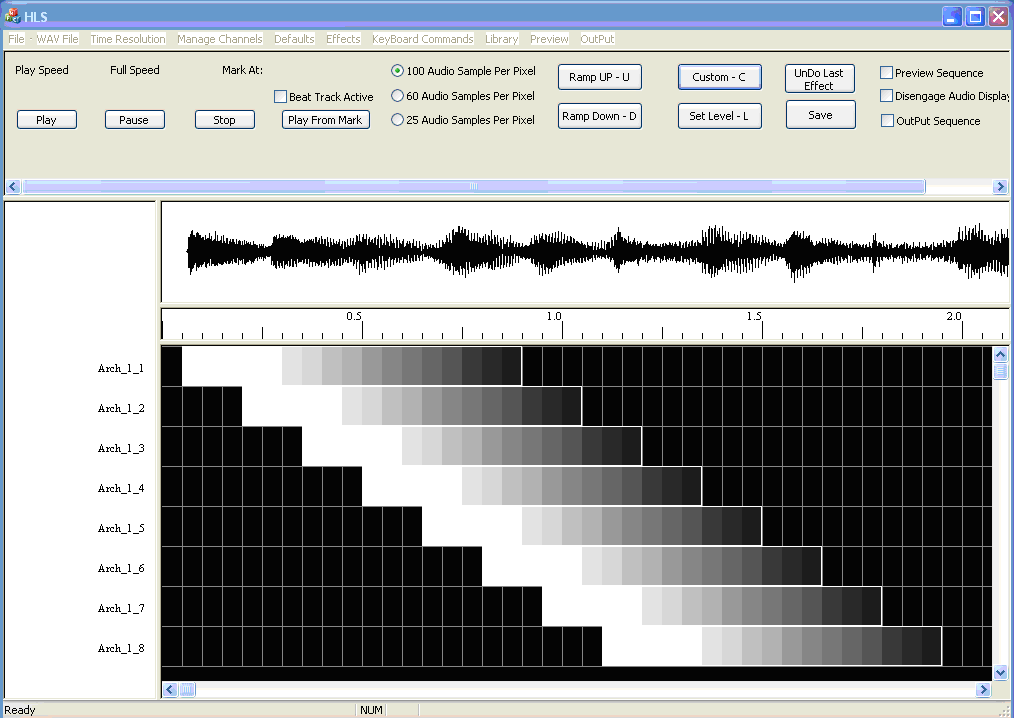Click the Ramp Down - D button
The image size is (1014, 718).
pyautogui.click(x=599, y=116)
